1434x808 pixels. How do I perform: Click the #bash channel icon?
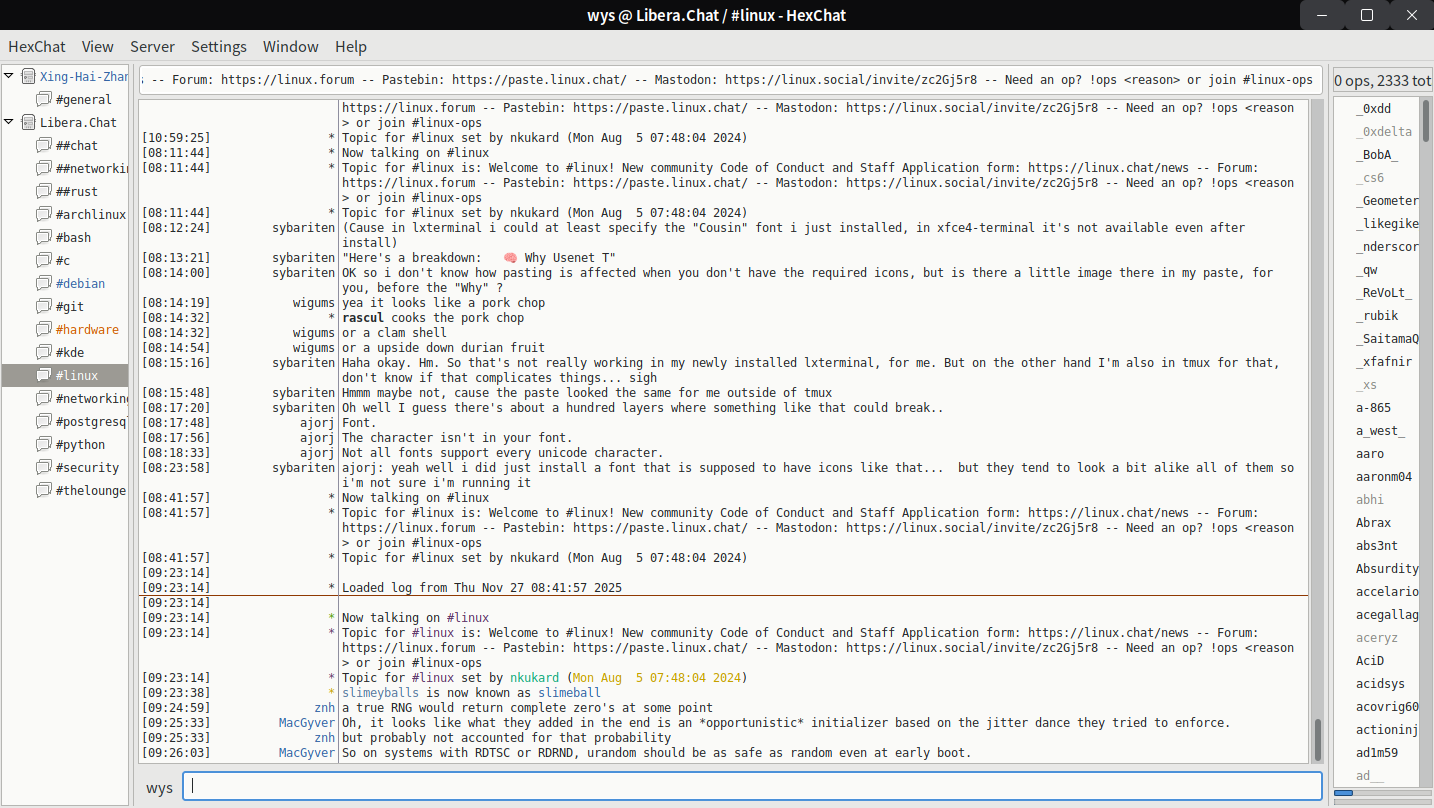(x=43, y=237)
